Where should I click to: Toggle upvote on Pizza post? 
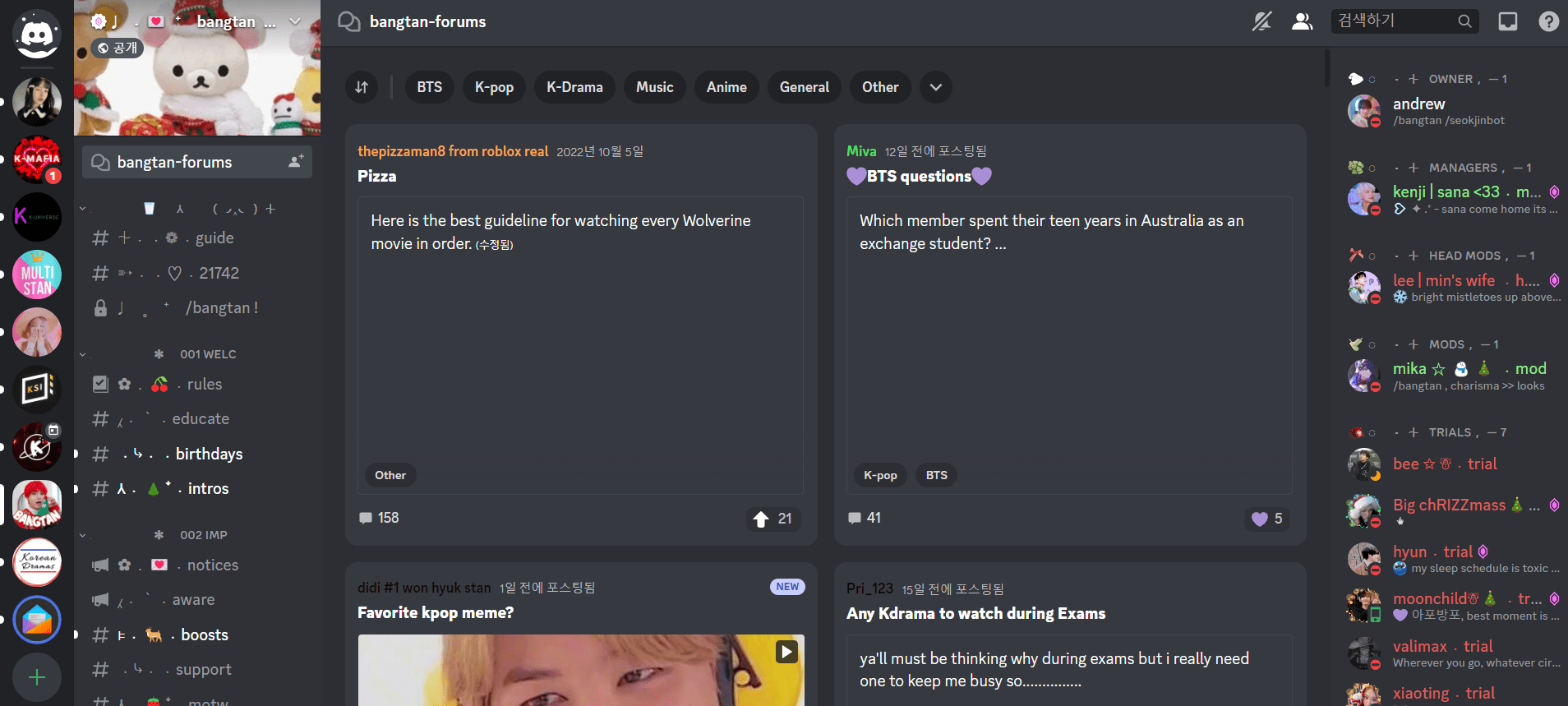(772, 519)
